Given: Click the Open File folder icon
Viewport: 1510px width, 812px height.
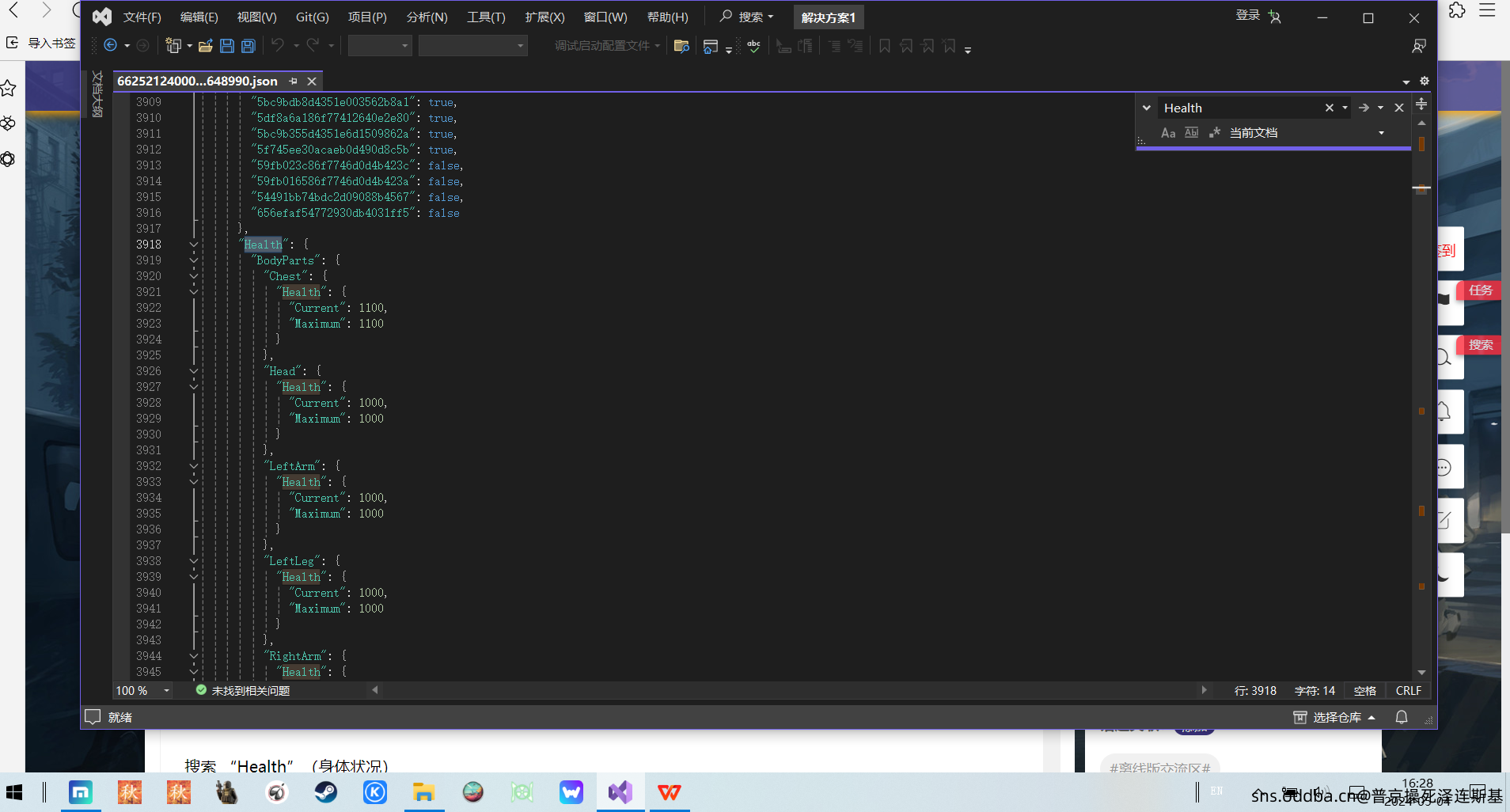Looking at the screenshot, I should (206, 46).
